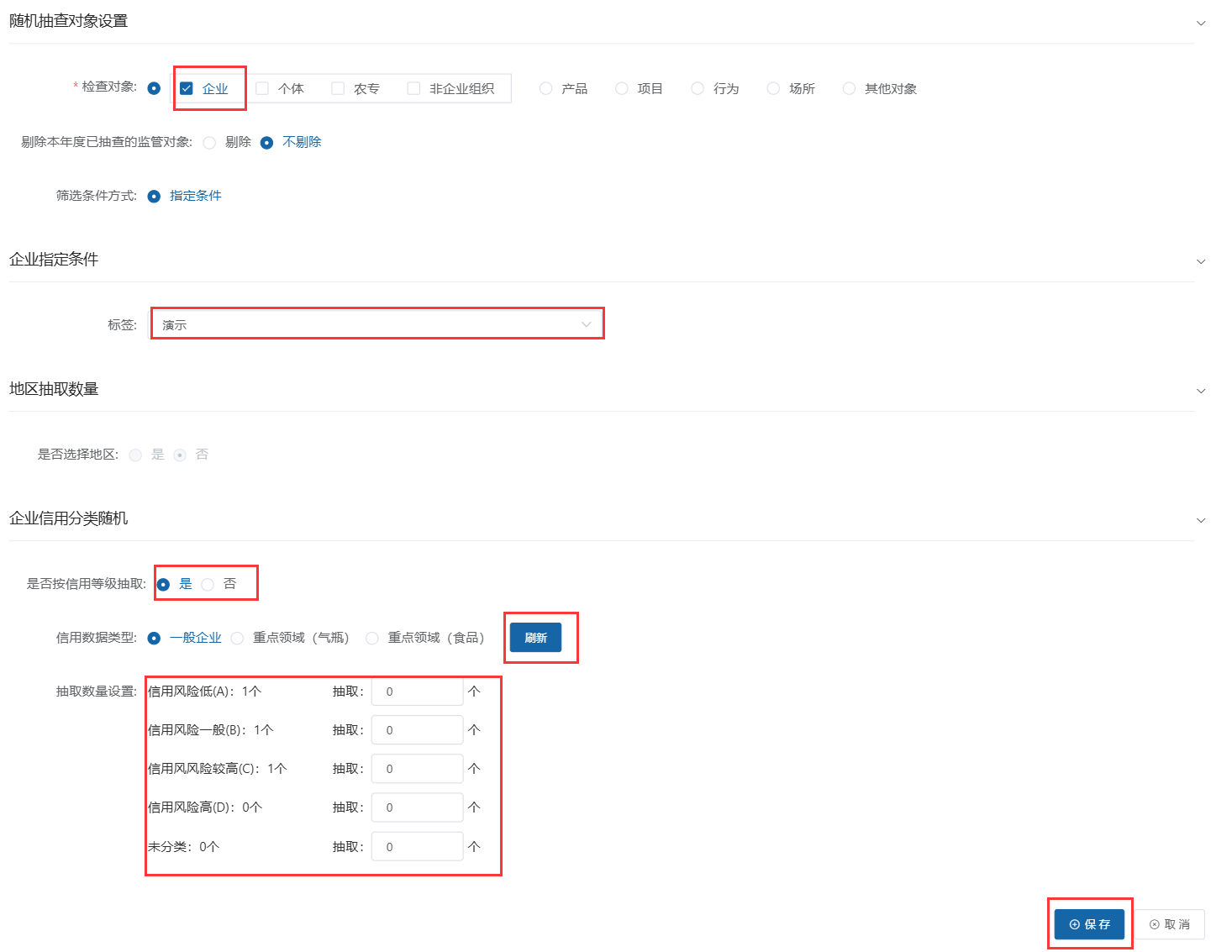Select the 场所 radio option

pos(773,88)
